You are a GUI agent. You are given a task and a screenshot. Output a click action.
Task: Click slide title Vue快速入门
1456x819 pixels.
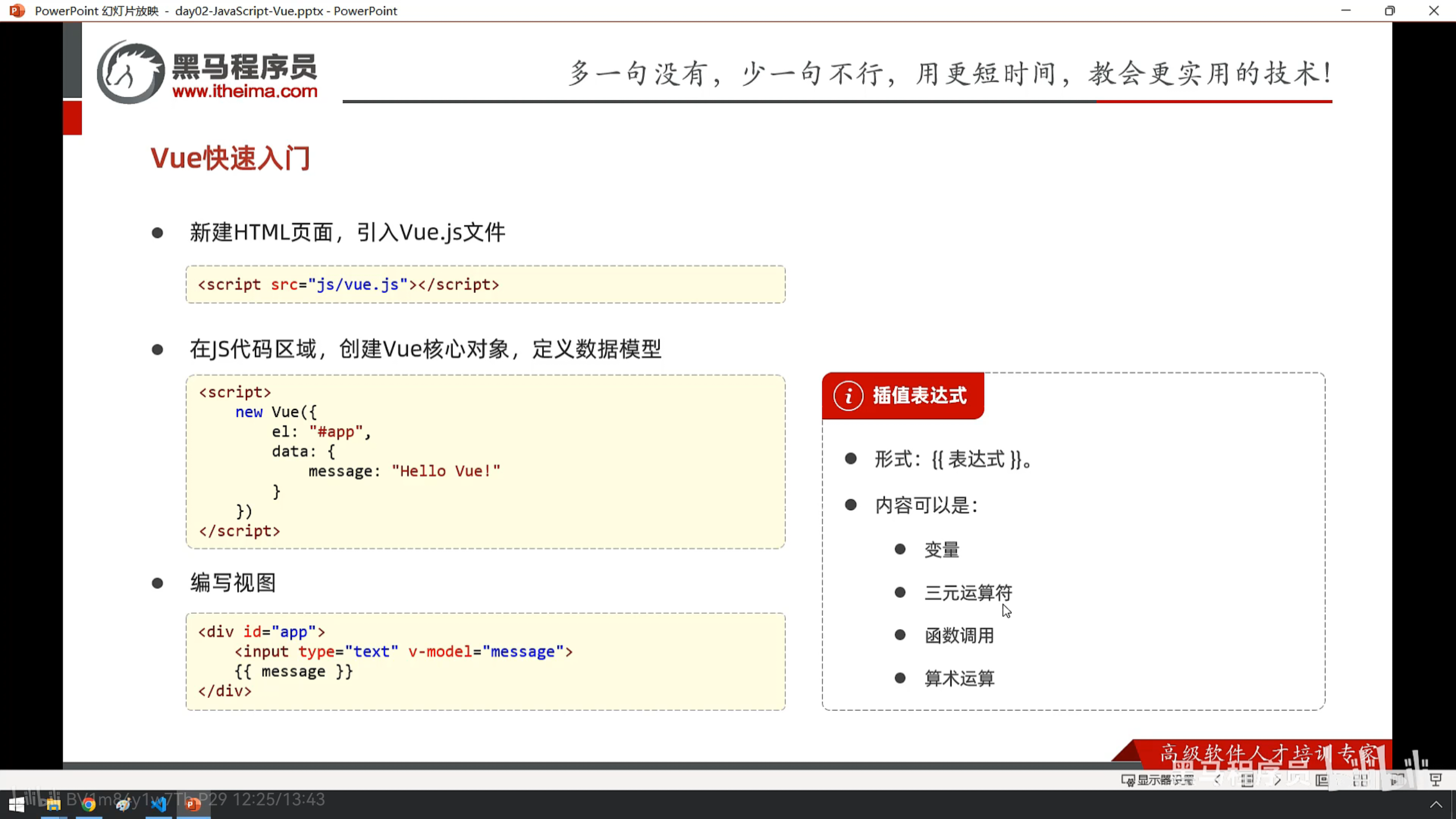(x=230, y=158)
